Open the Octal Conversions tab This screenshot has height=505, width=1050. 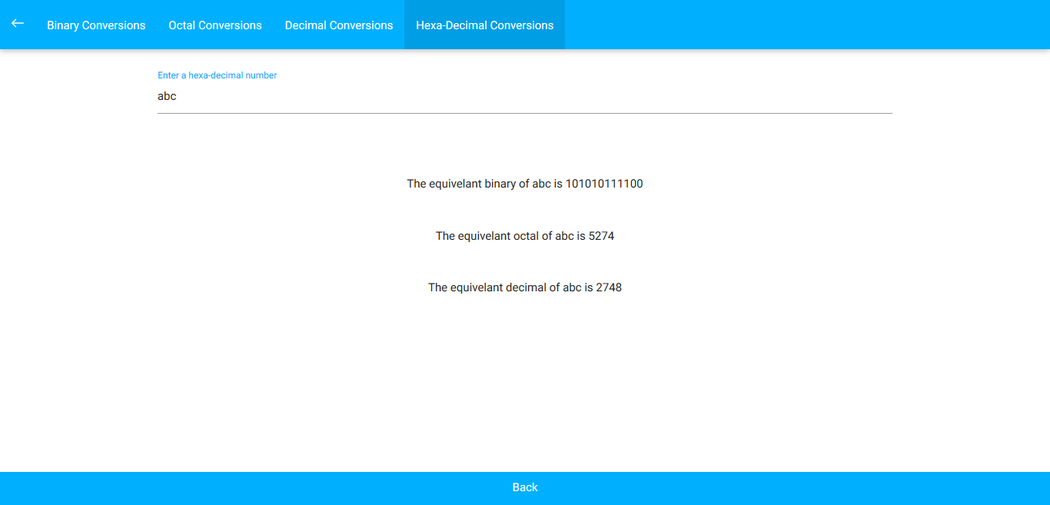[x=215, y=25]
